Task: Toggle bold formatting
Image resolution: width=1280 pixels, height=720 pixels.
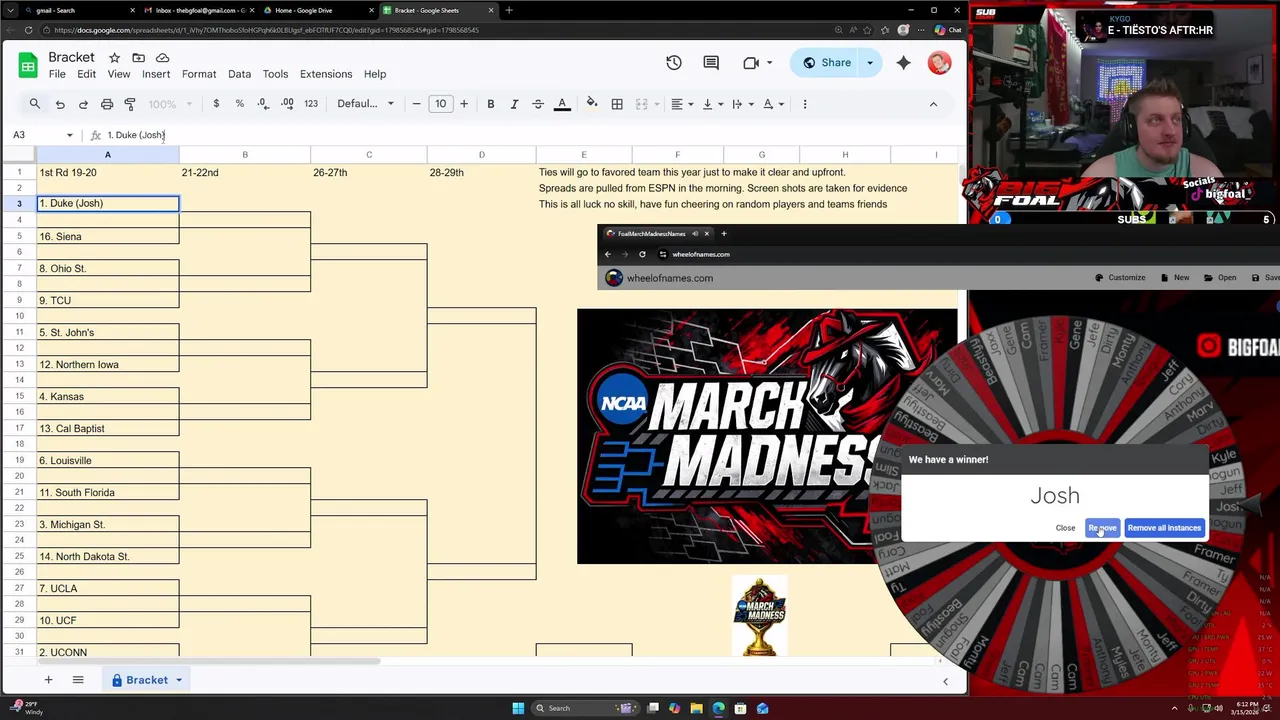Action: (491, 104)
